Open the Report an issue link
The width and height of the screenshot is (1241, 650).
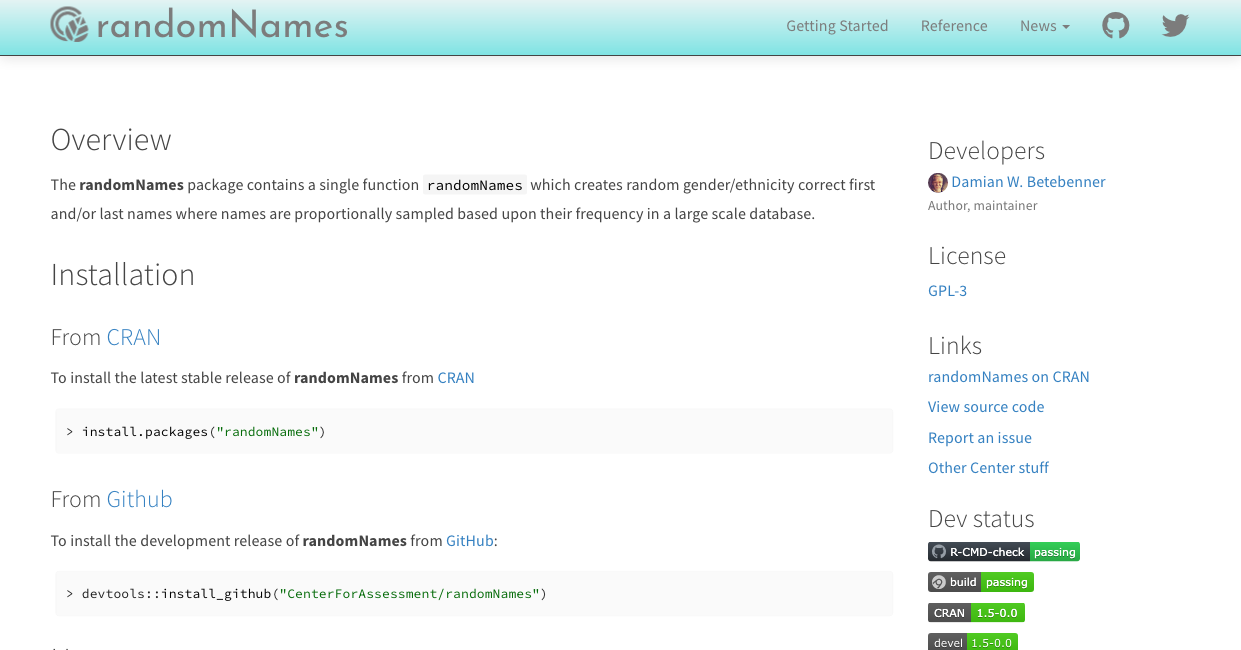[x=979, y=438]
